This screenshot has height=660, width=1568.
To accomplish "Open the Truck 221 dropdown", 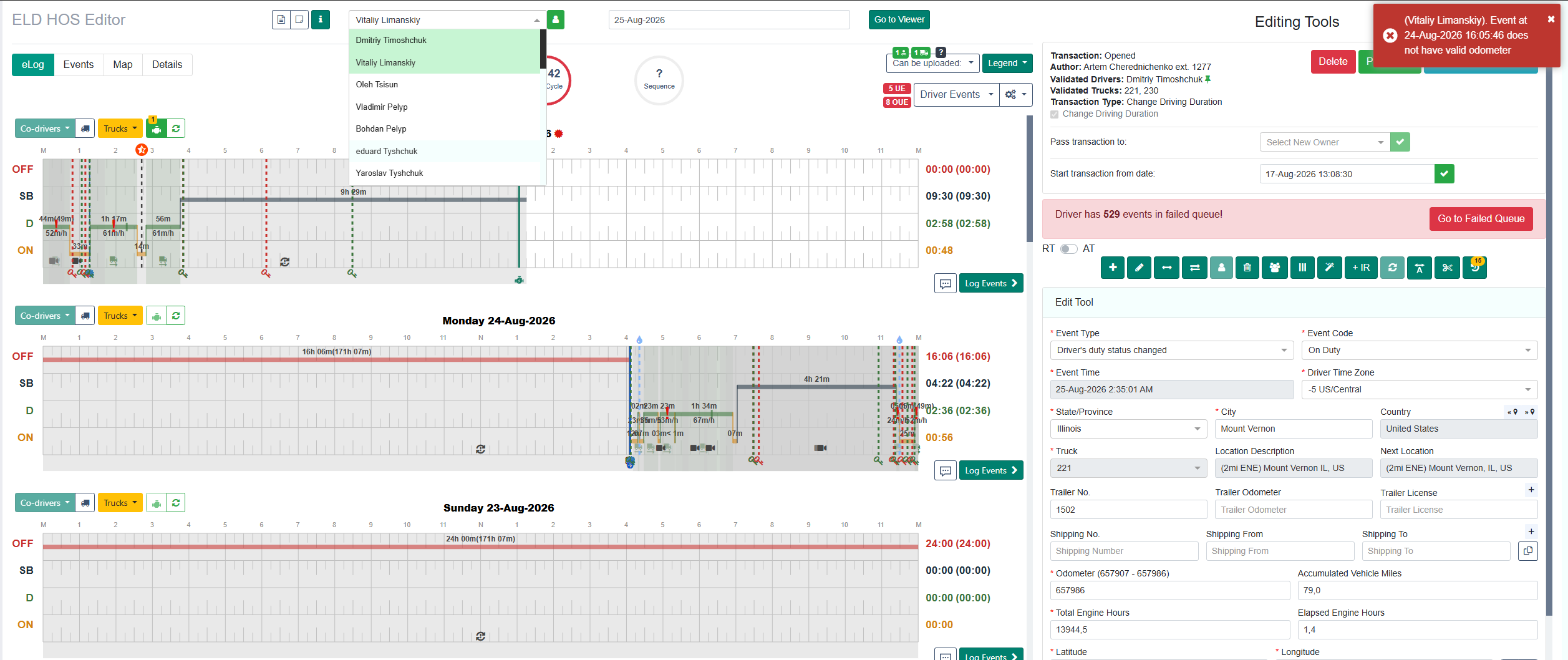I will 1129,468.
